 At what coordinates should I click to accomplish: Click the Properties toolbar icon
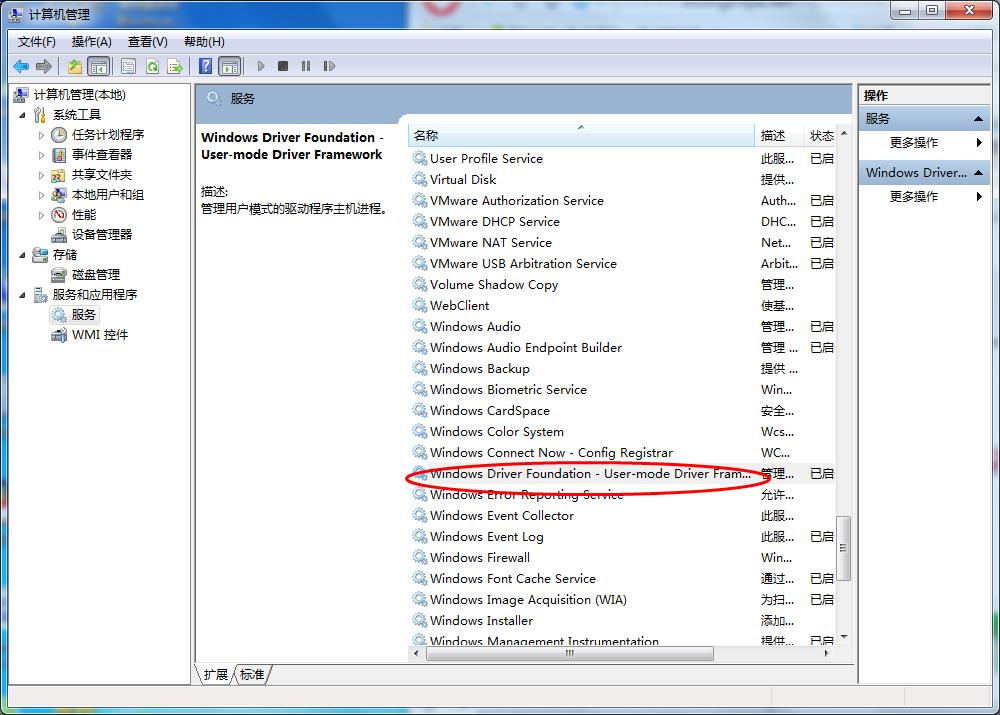(128, 66)
